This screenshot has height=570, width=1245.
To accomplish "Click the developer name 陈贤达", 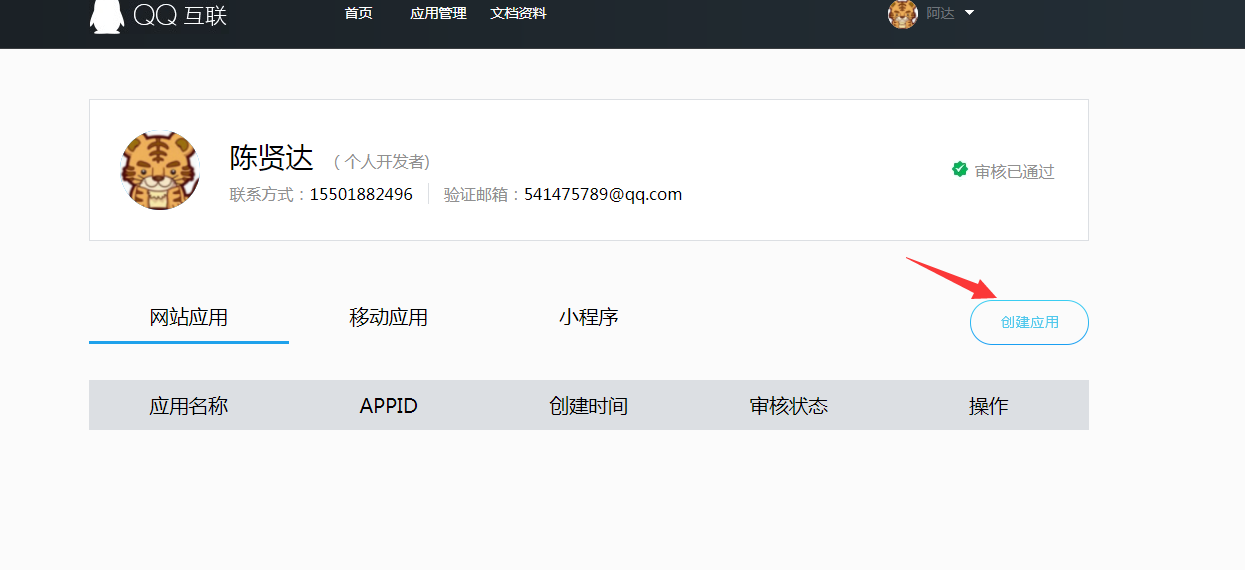I will click(272, 158).
